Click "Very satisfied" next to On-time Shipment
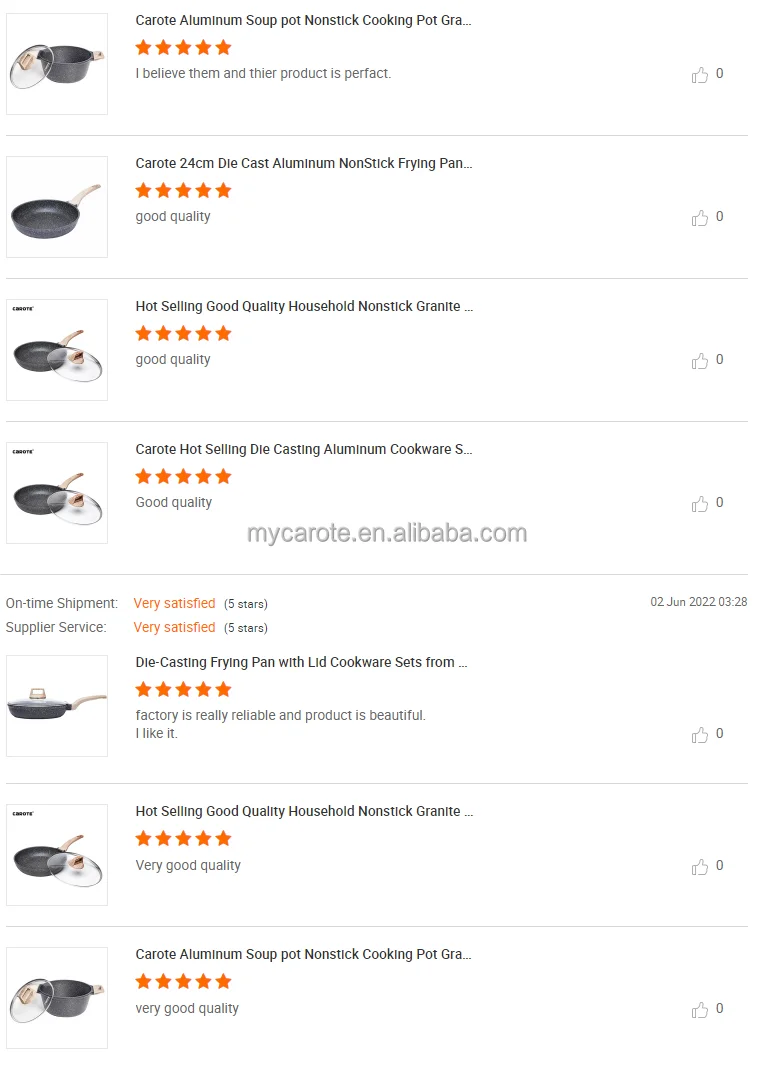Screen dimensions: 773x1067 174,603
